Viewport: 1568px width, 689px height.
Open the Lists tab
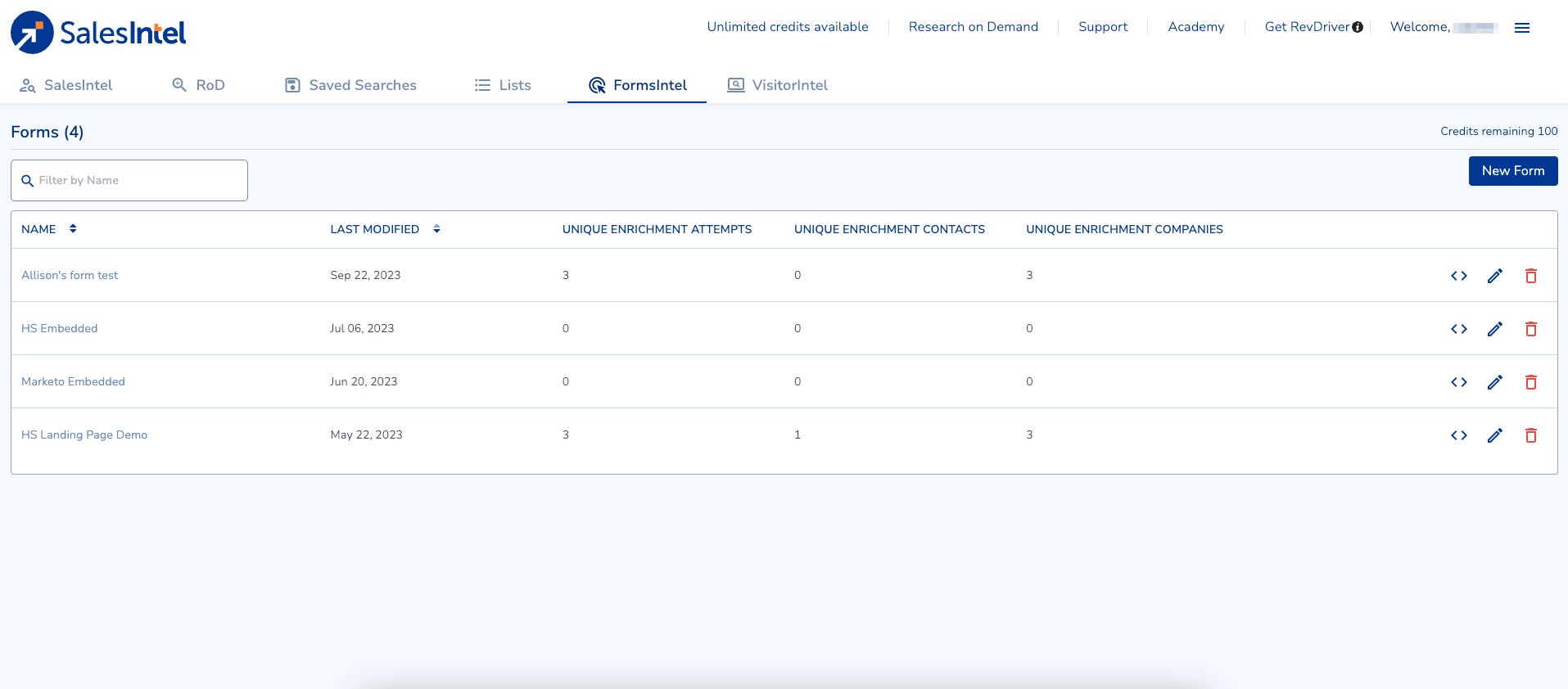503,85
